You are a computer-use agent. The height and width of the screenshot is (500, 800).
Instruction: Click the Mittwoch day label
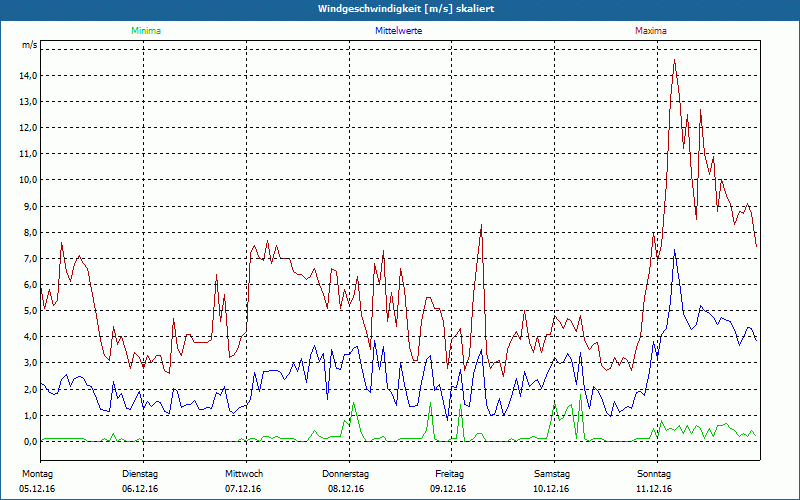coord(244,474)
